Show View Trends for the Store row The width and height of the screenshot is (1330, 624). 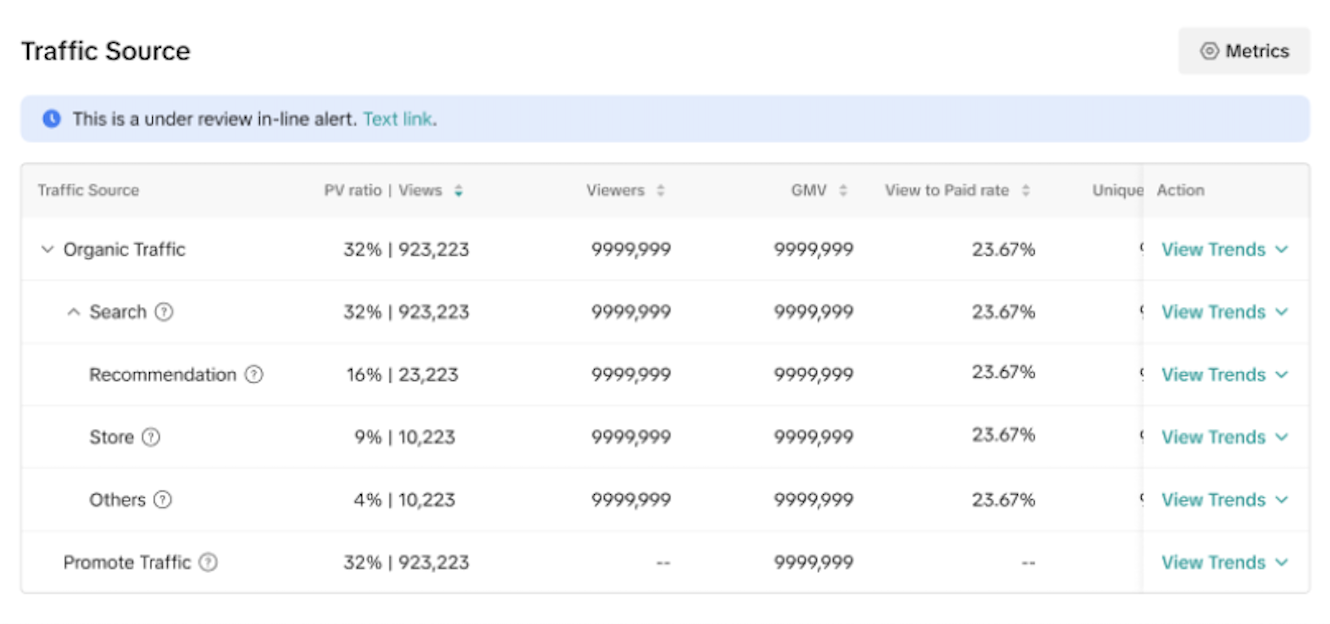coord(1224,437)
